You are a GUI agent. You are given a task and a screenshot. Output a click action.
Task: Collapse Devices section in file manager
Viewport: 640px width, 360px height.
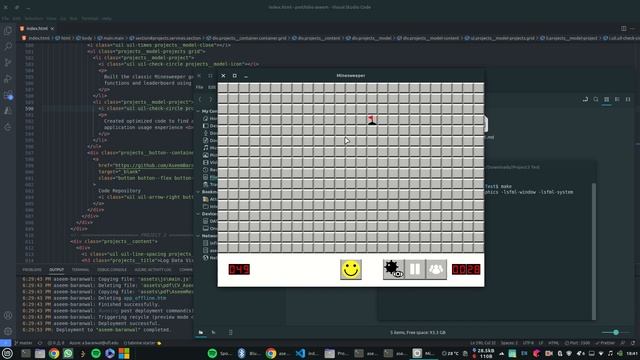199,214
